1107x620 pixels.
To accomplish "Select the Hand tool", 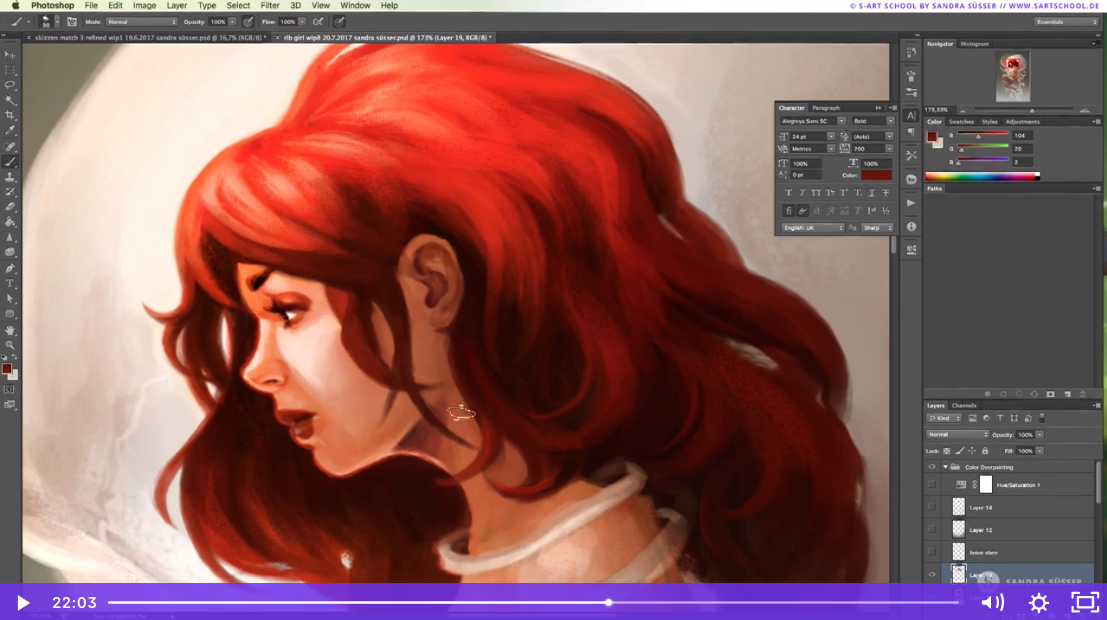I will point(10,330).
